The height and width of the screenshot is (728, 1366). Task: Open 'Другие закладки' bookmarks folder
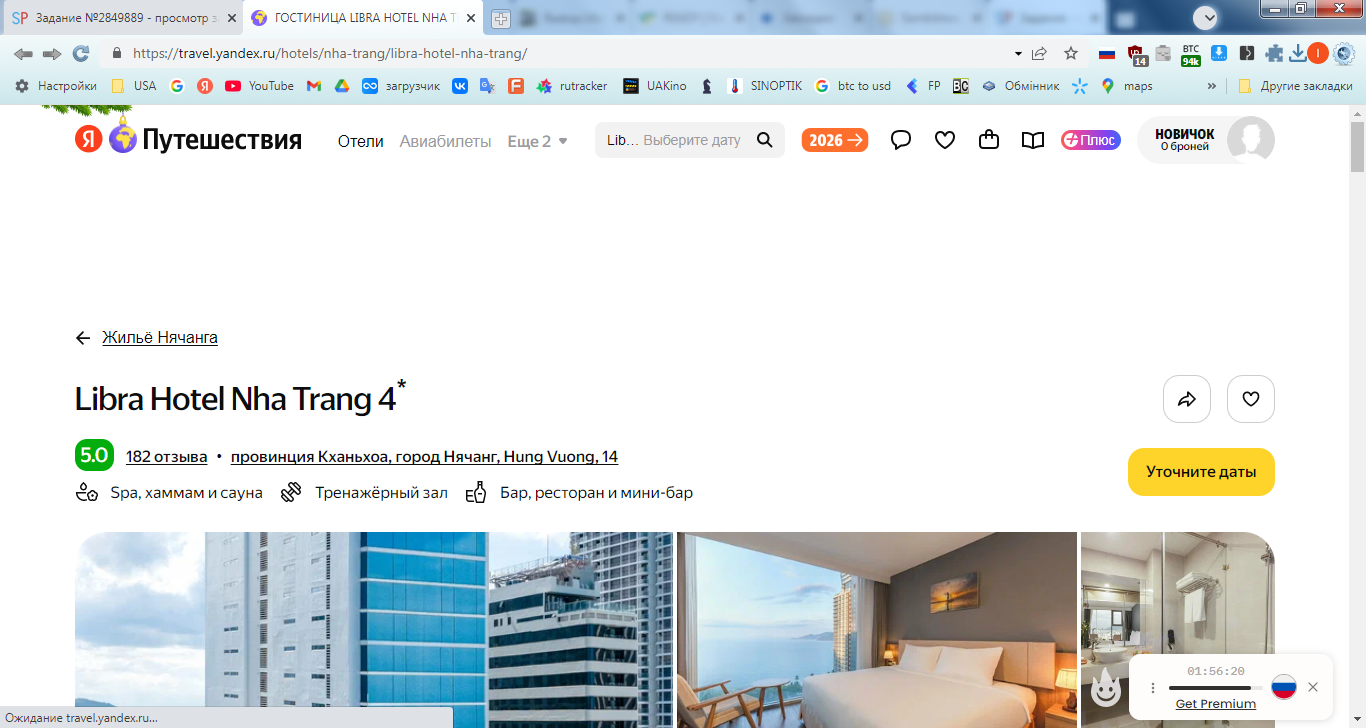[1295, 86]
